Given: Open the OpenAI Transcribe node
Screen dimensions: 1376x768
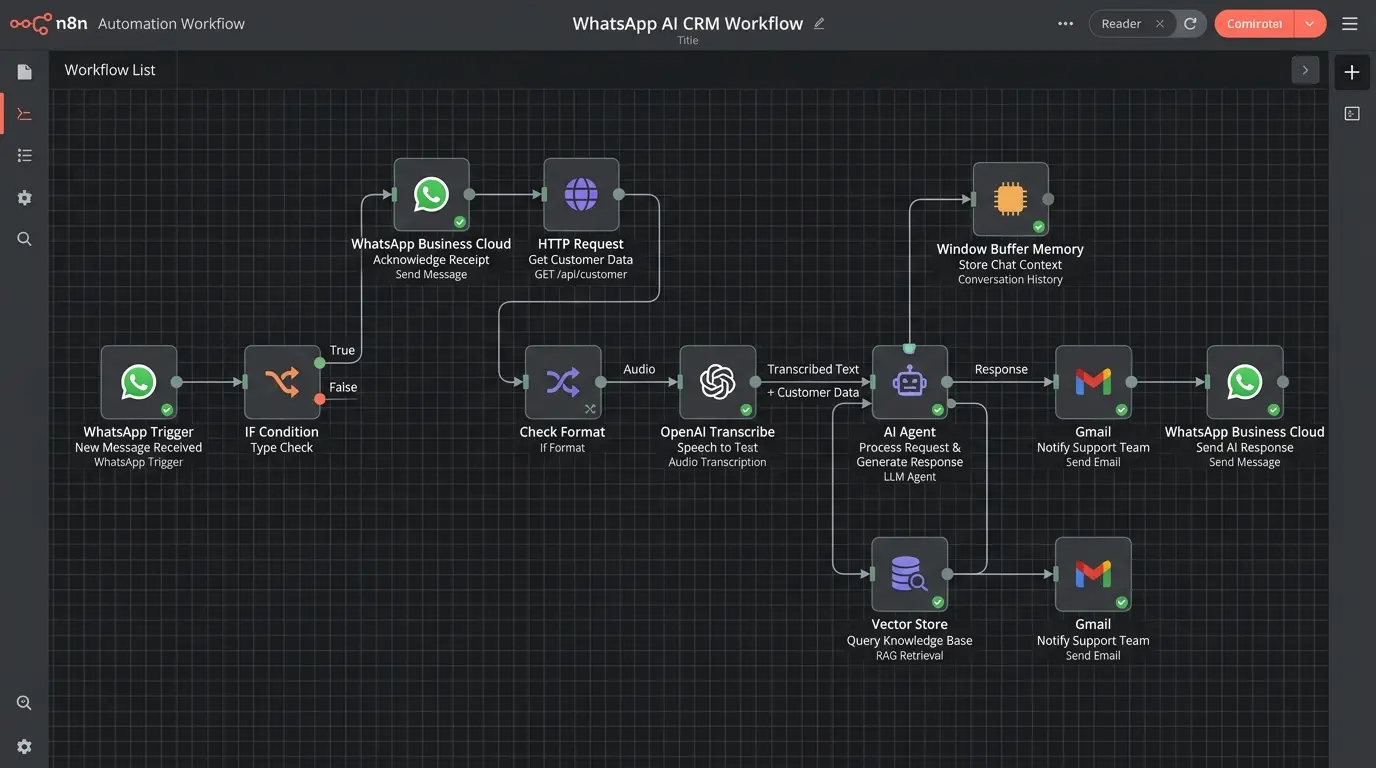Looking at the screenshot, I should (x=717, y=380).
